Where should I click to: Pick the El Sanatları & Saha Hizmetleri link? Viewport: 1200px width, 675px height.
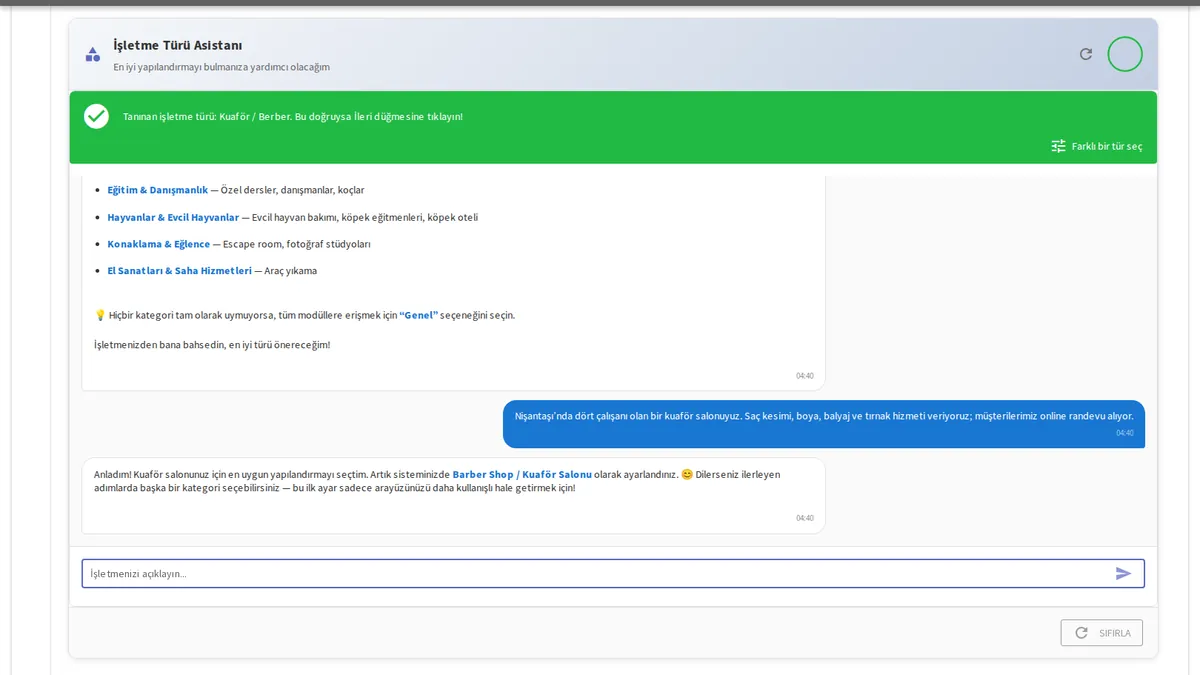[180, 271]
